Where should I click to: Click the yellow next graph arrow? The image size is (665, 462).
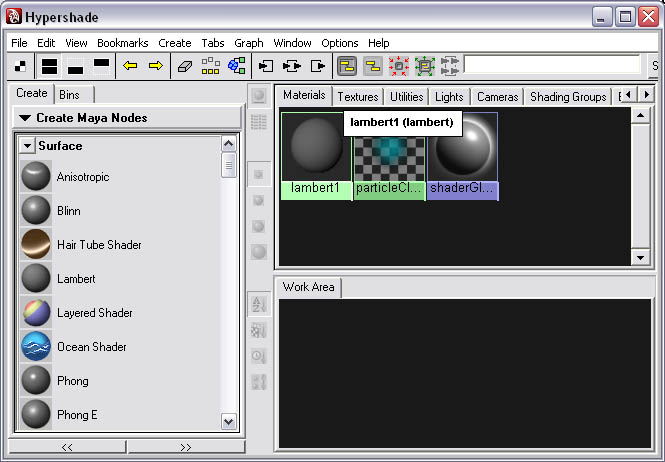(x=156, y=66)
